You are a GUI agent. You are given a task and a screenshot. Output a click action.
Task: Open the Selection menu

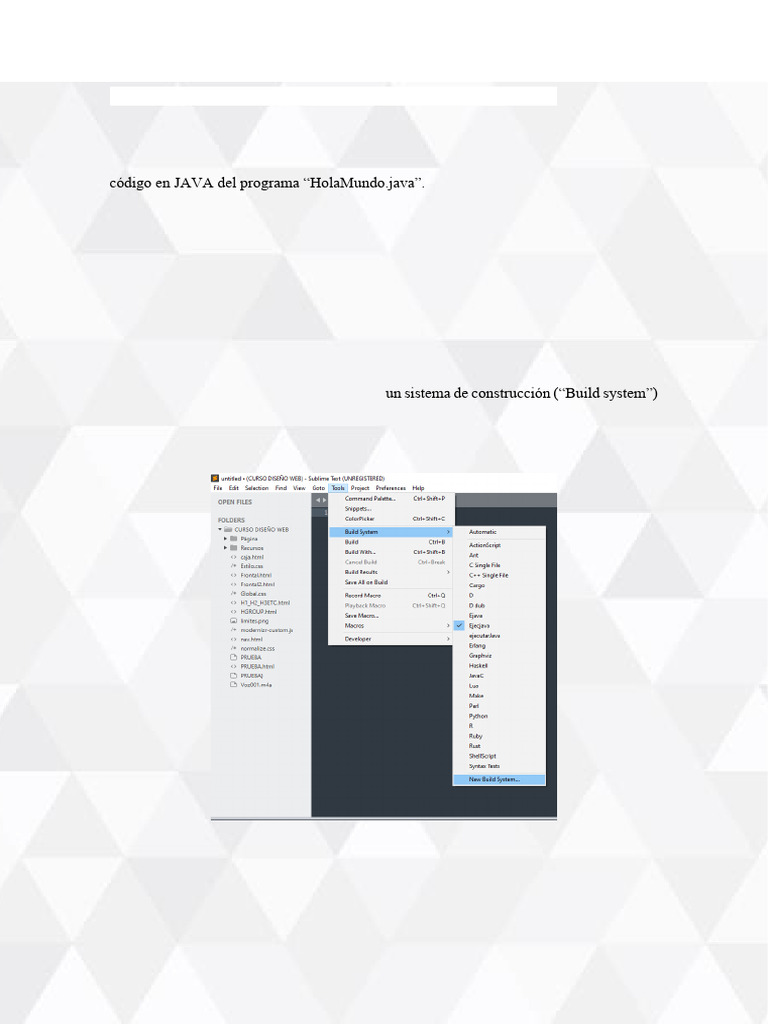(257, 488)
